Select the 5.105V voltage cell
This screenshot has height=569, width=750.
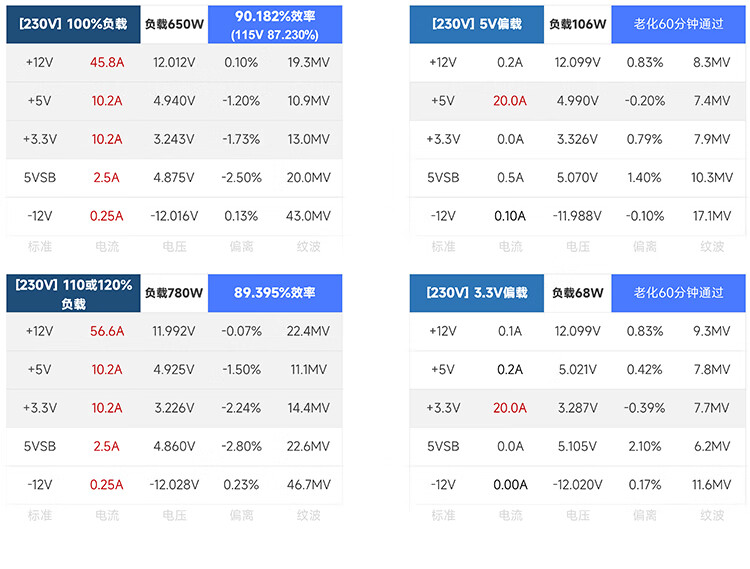578,447
